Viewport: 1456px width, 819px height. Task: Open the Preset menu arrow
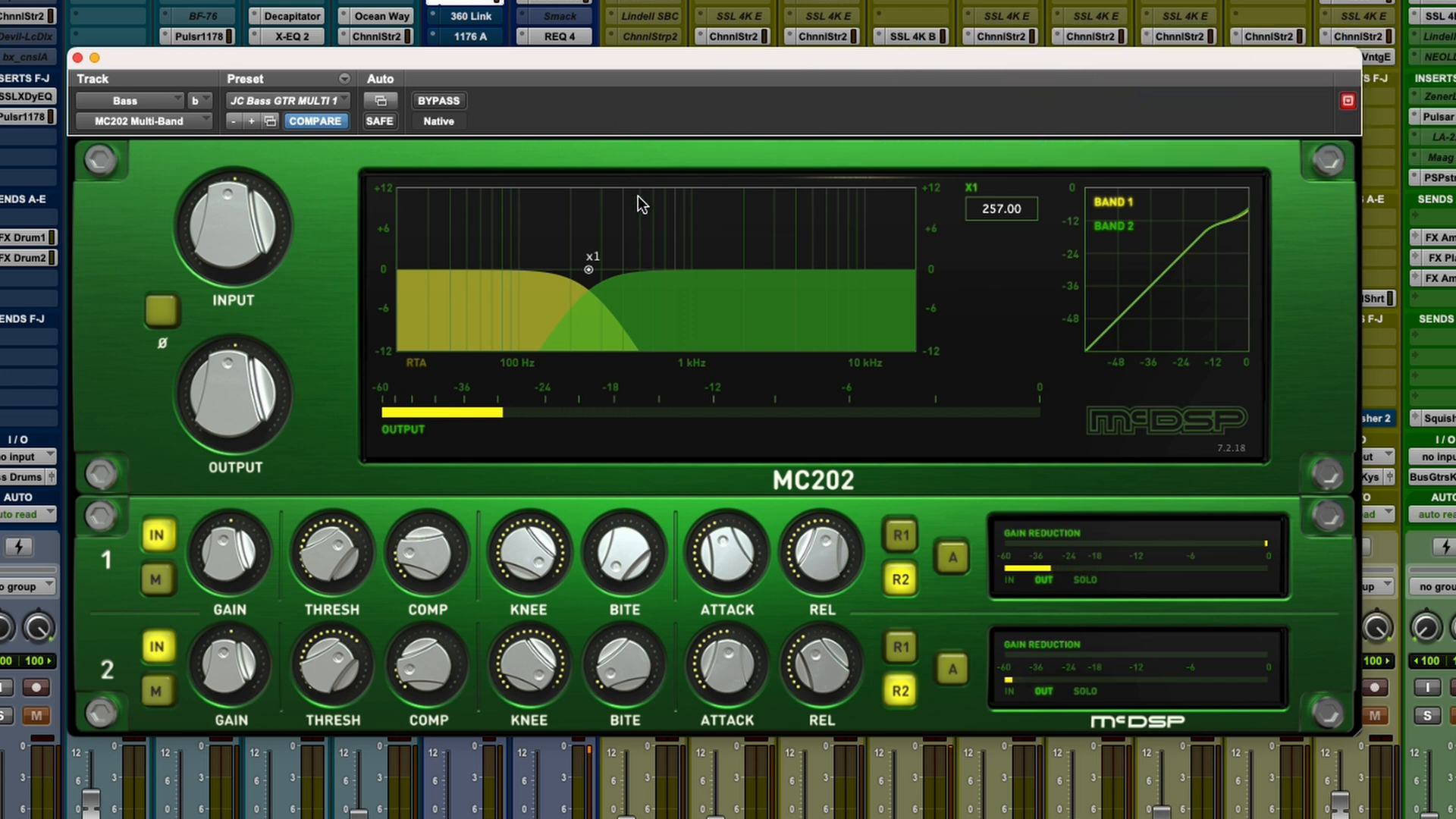coord(344,79)
